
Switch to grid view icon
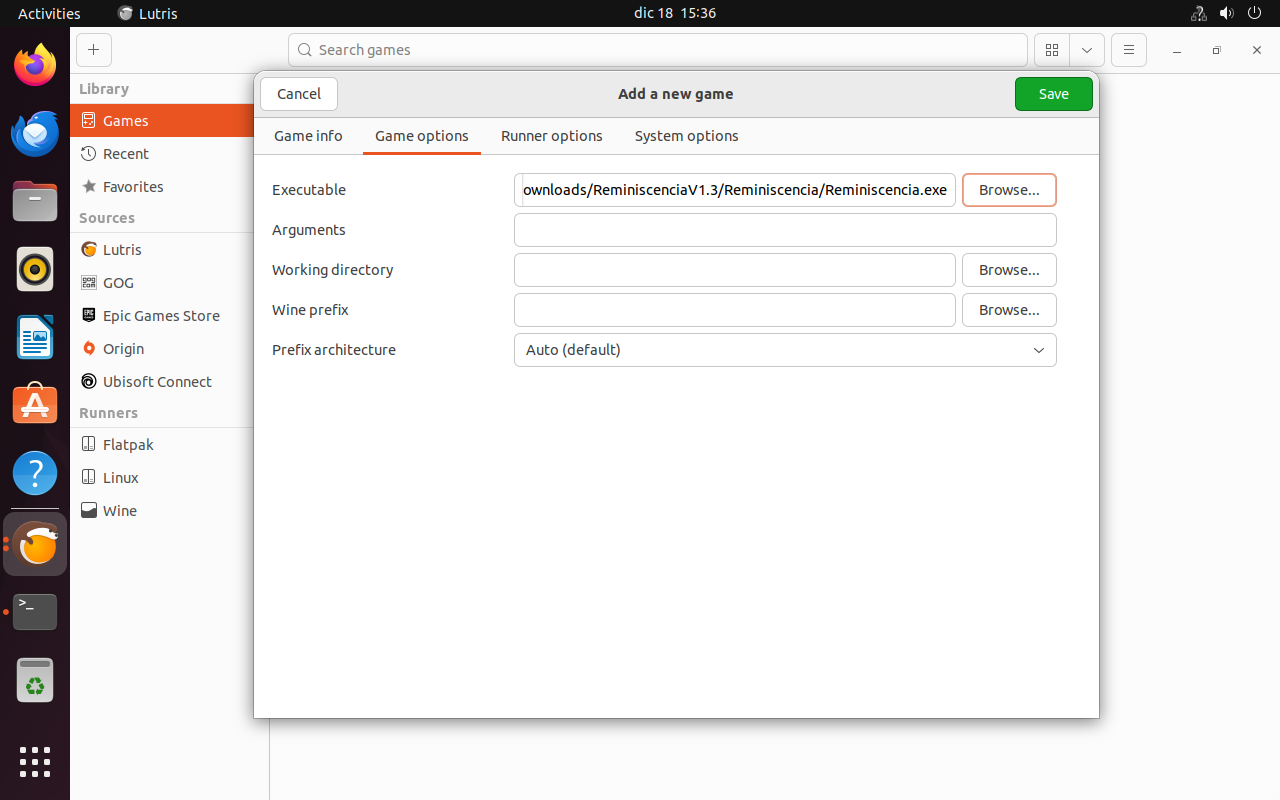coord(1052,50)
